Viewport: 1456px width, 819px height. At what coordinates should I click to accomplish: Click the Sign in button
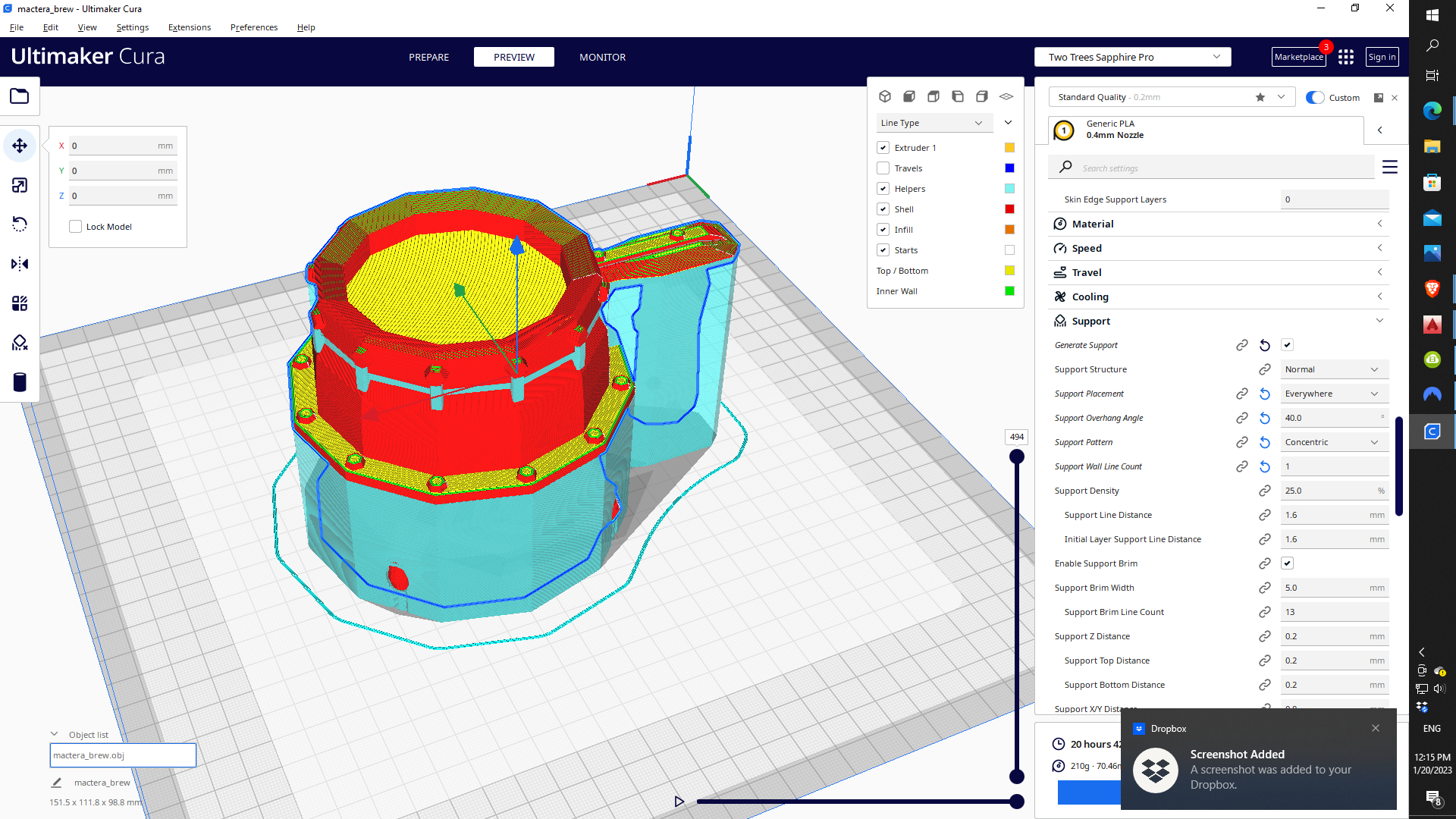(1382, 57)
